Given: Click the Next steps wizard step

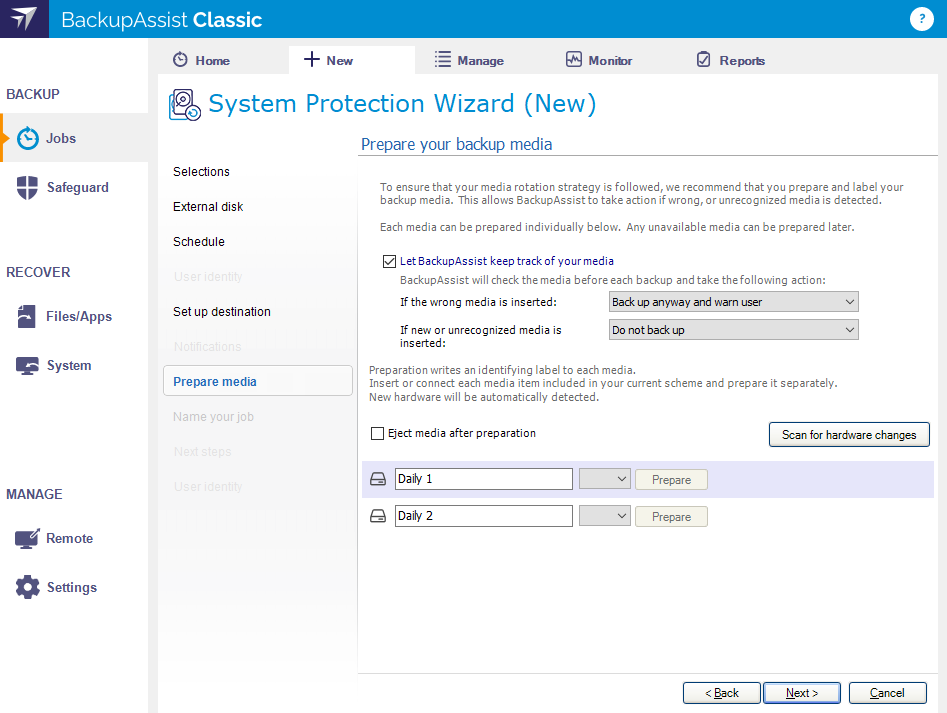Looking at the screenshot, I should point(202,452).
